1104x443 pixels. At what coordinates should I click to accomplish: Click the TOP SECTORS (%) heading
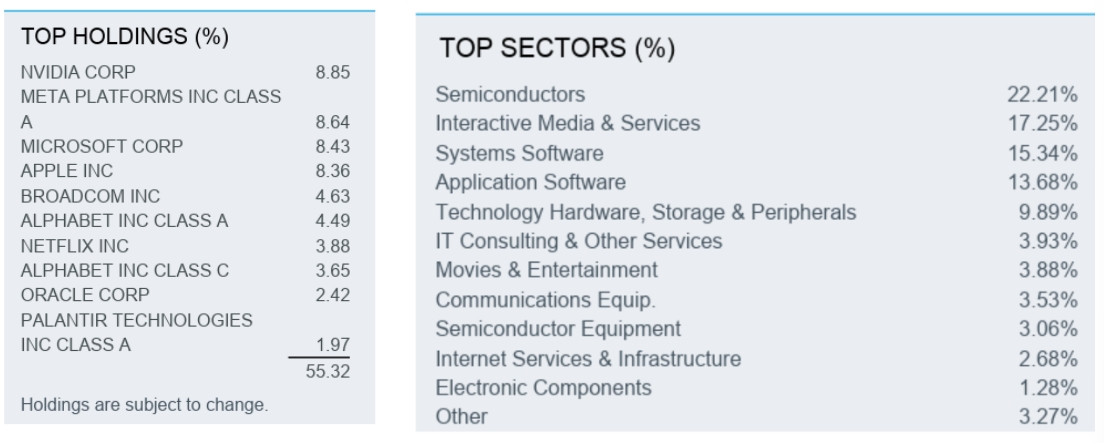coord(557,48)
